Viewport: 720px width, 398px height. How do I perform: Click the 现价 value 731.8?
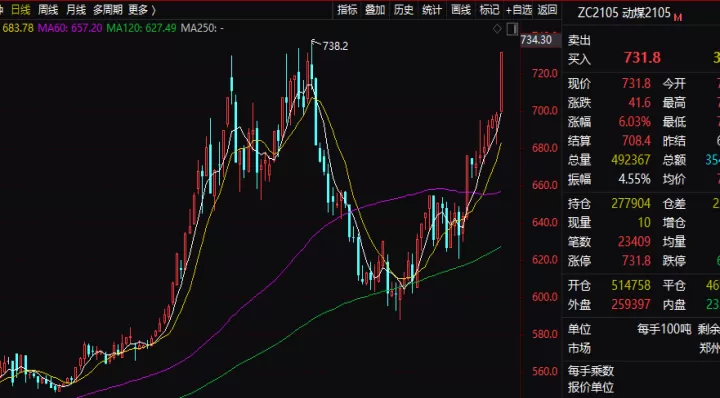[x=636, y=84]
